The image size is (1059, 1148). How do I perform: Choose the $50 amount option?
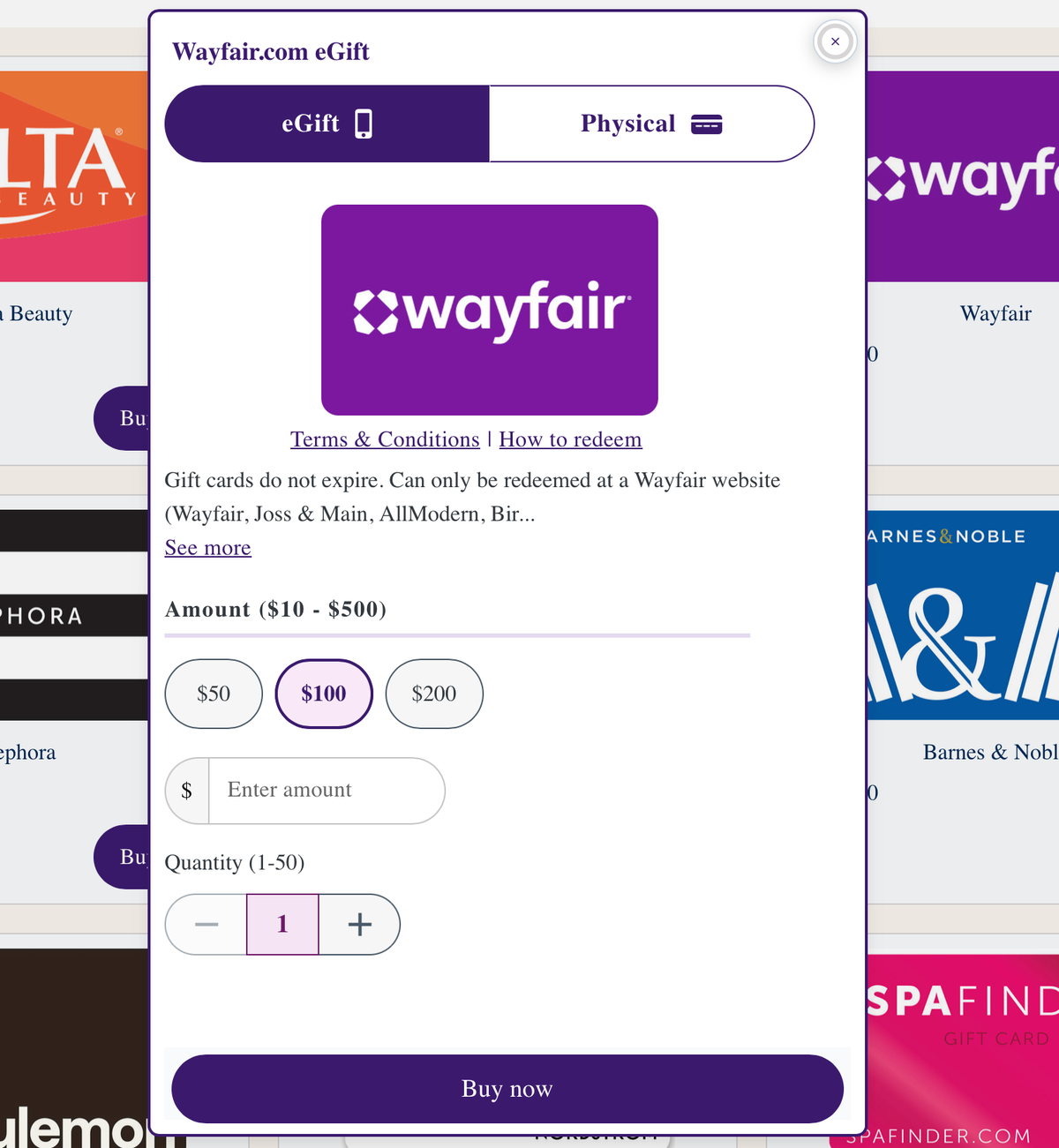[x=214, y=694]
